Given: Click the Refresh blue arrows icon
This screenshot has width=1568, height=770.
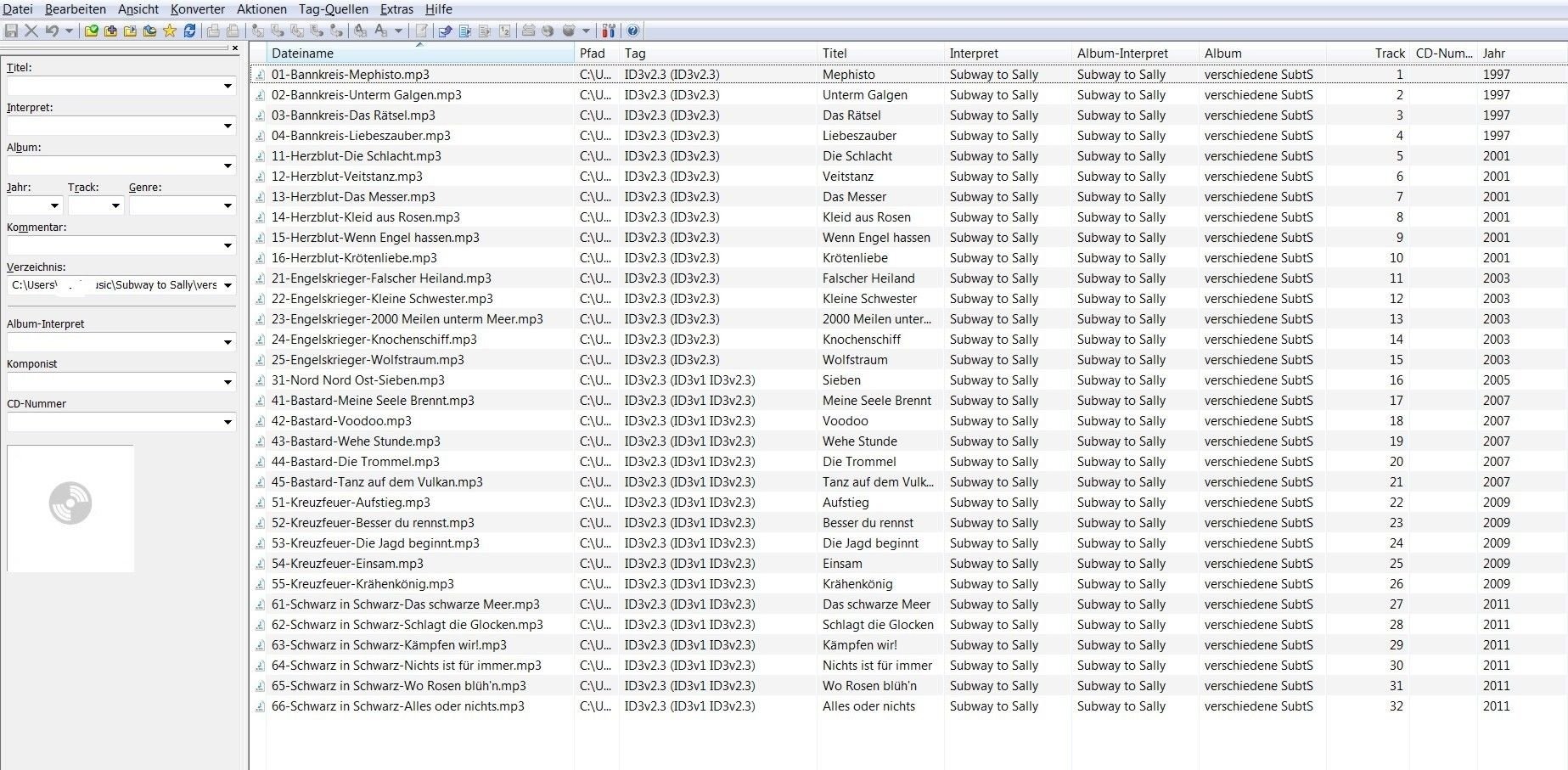Looking at the screenshot, I should tap(189, 31).
